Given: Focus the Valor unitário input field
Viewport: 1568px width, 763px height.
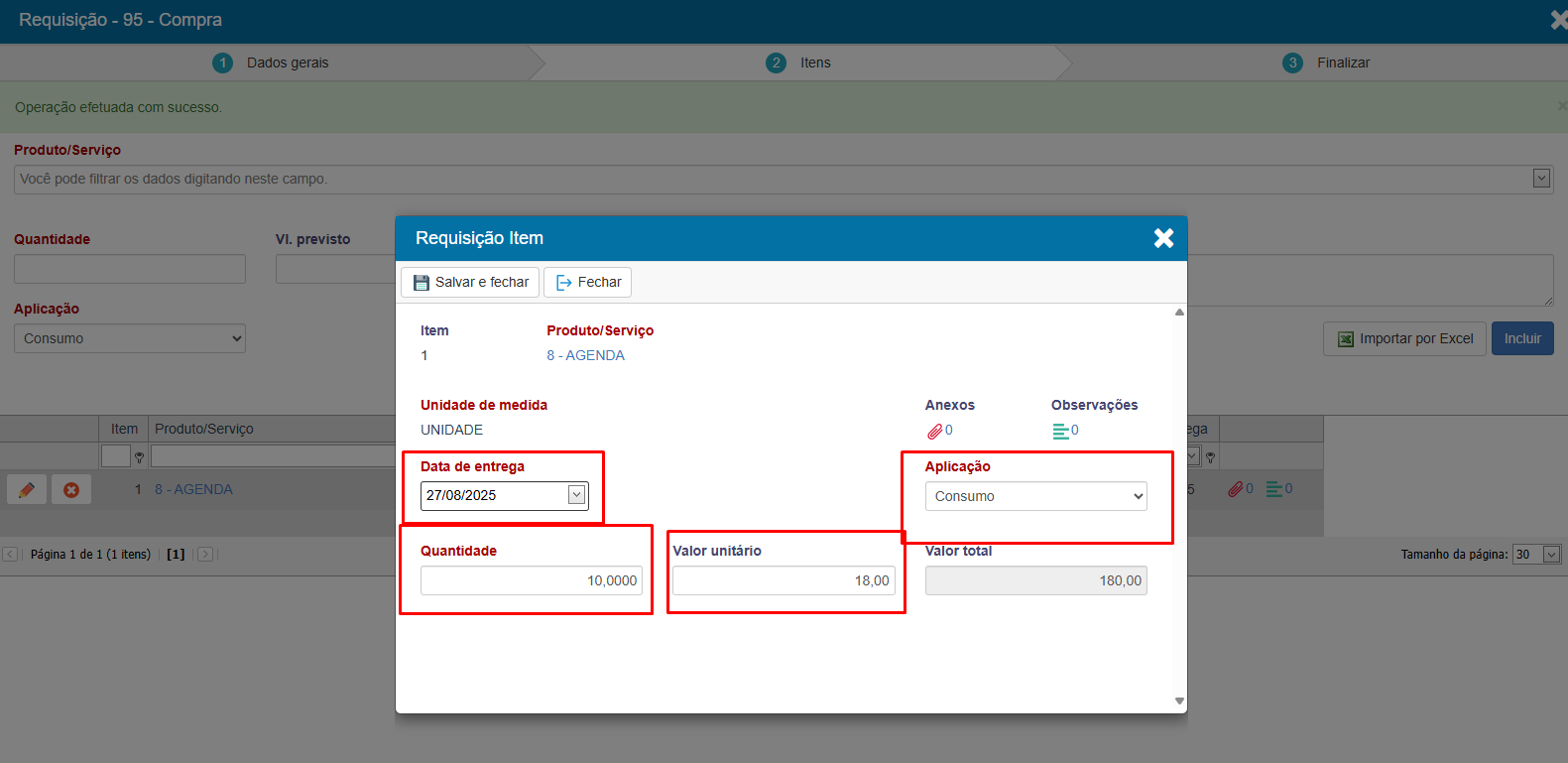Looking at the screenshot, I should point(784,580).
